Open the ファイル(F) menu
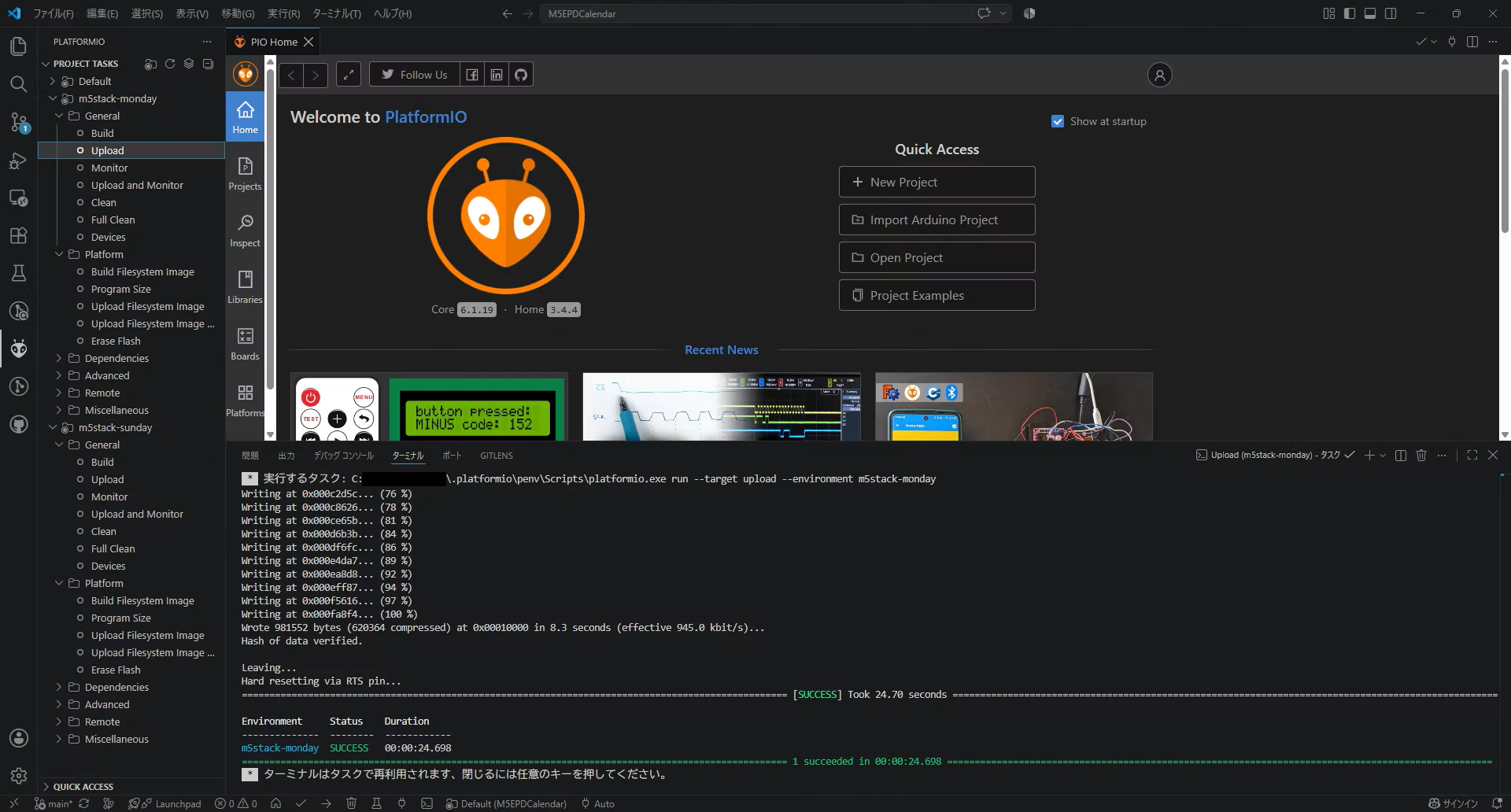 54,13
